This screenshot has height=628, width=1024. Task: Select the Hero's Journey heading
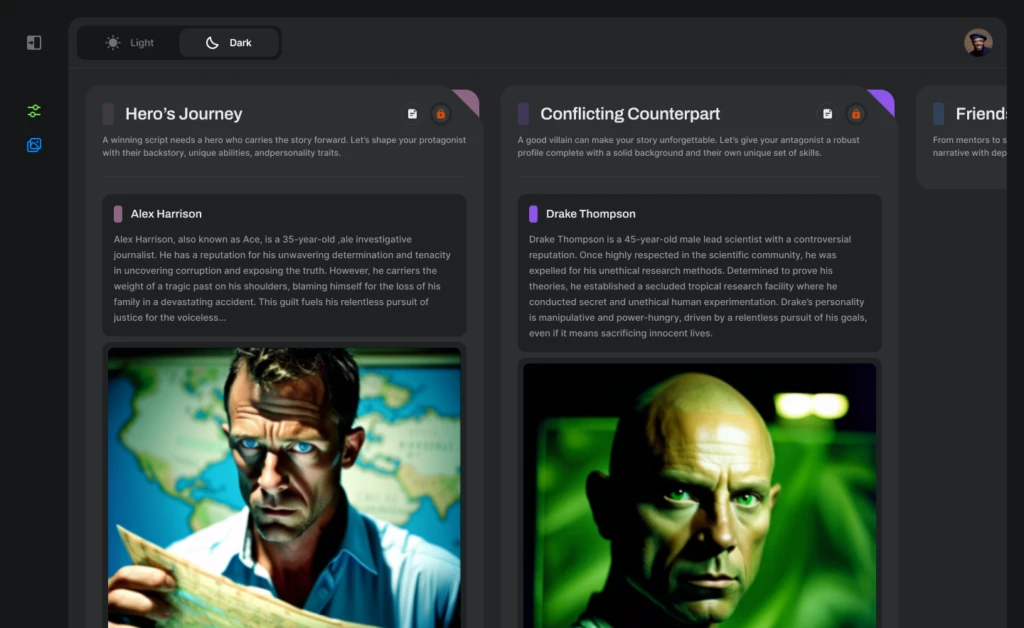[184, 114]
